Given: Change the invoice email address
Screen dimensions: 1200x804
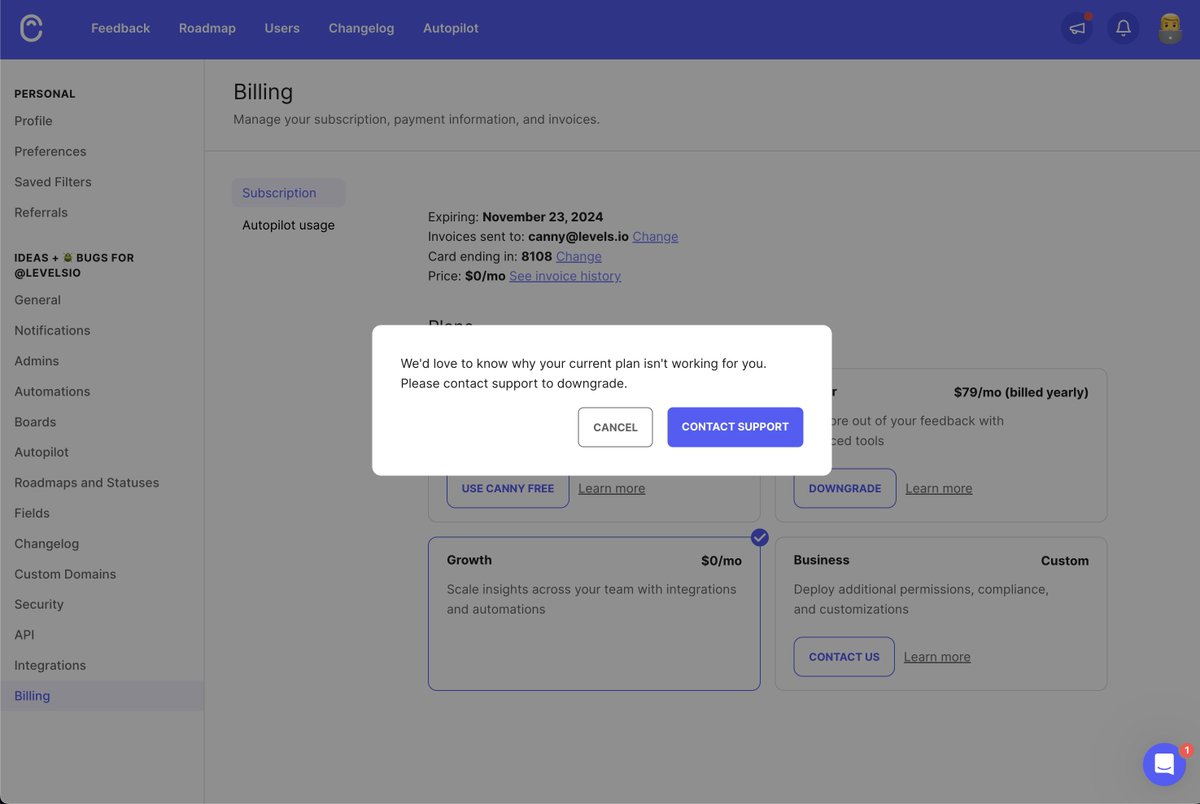Looking at the screenshot, I should tap(655, 237).
